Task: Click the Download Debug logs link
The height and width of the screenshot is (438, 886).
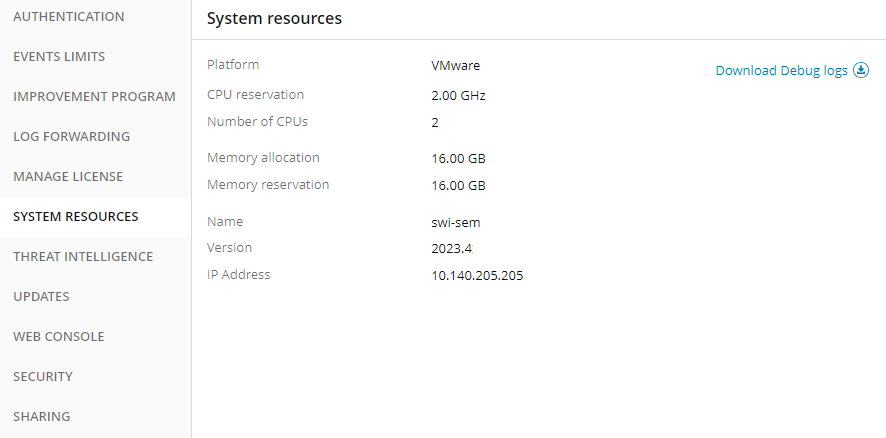Action: pyautogui.click(x=781, y=71)
